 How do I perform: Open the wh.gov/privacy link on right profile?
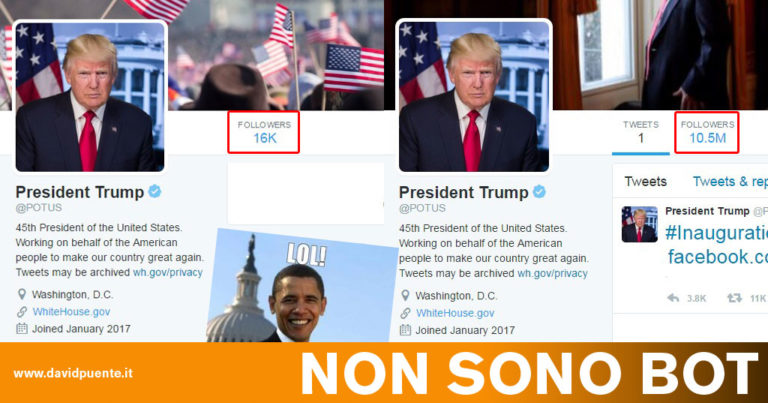(x=552, y=273)
